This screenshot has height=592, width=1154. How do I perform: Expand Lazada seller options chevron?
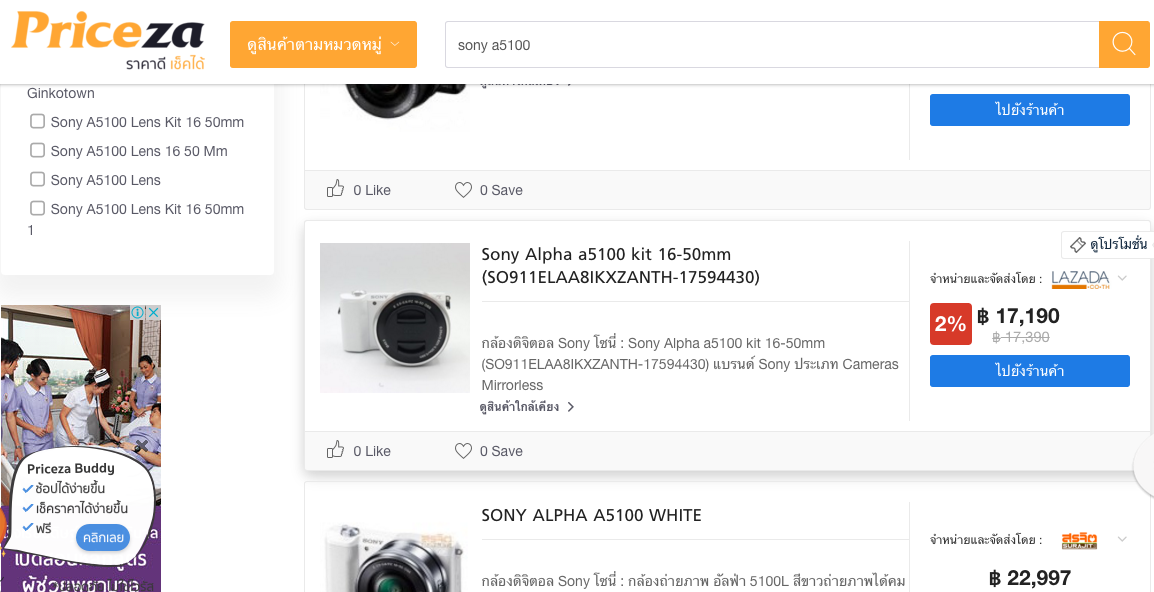[1122, 278]
